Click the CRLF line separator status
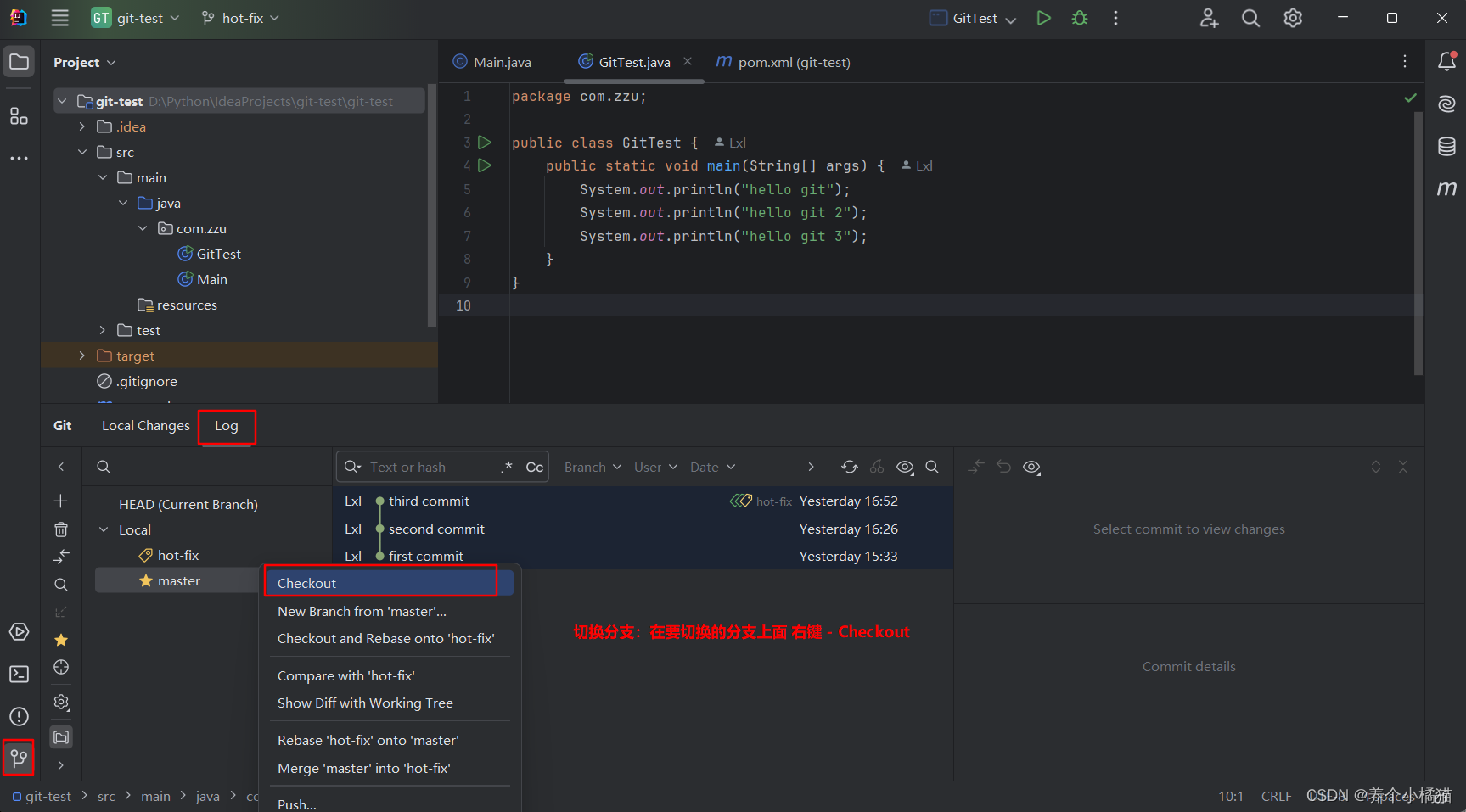This screenshot has width=1466, height=812. point(1276,796)
